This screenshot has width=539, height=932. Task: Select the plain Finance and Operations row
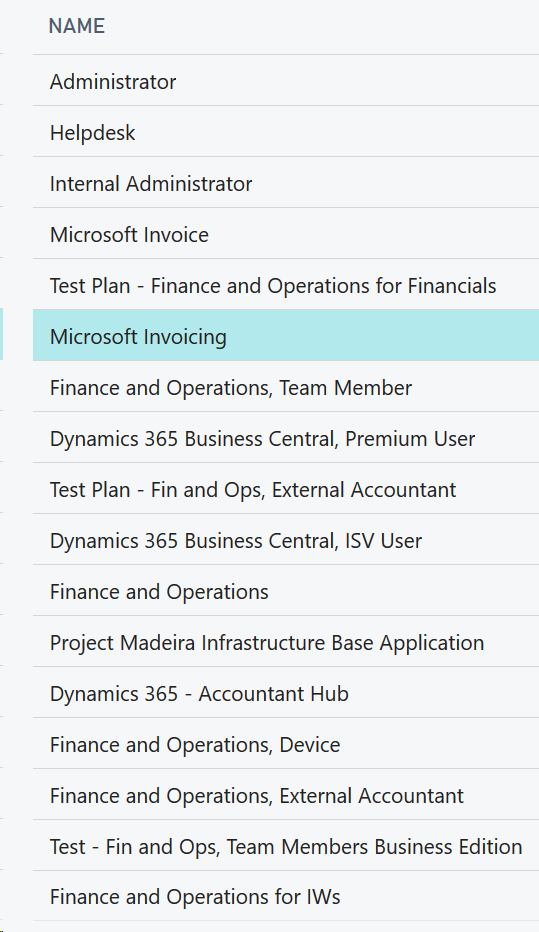coord(286,591)
